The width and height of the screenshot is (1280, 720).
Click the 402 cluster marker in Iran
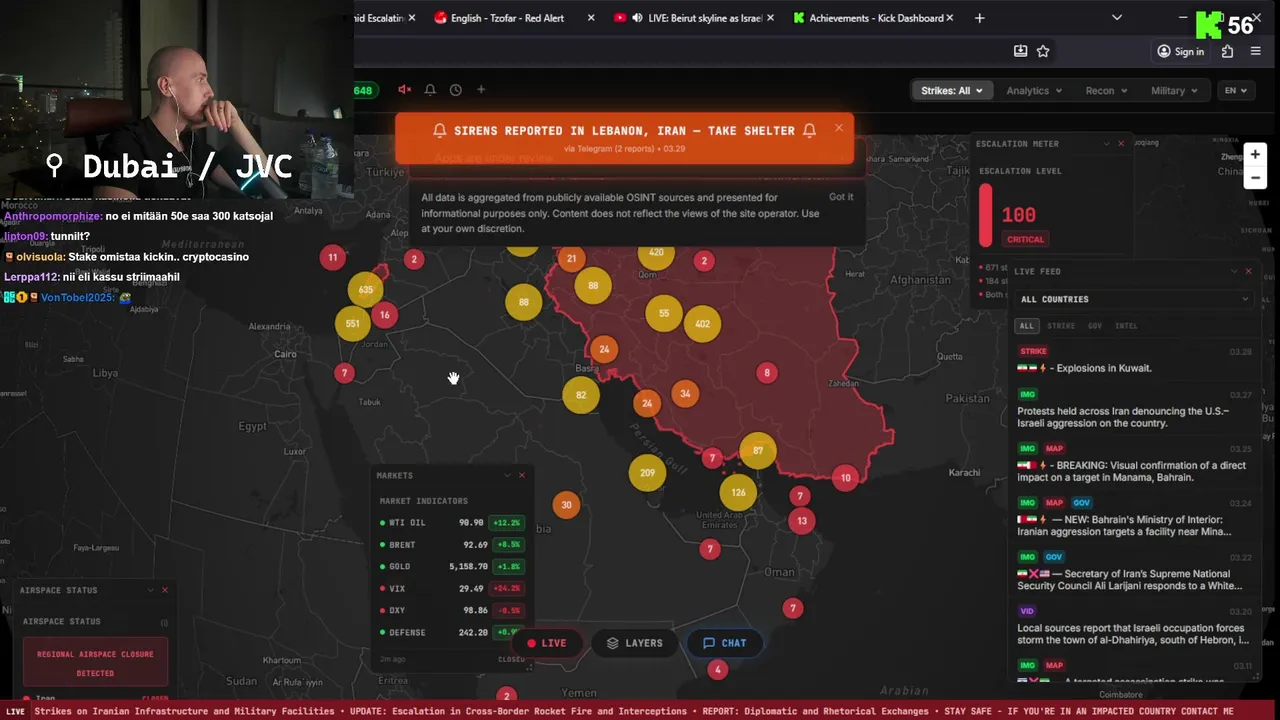click(702, 324)
